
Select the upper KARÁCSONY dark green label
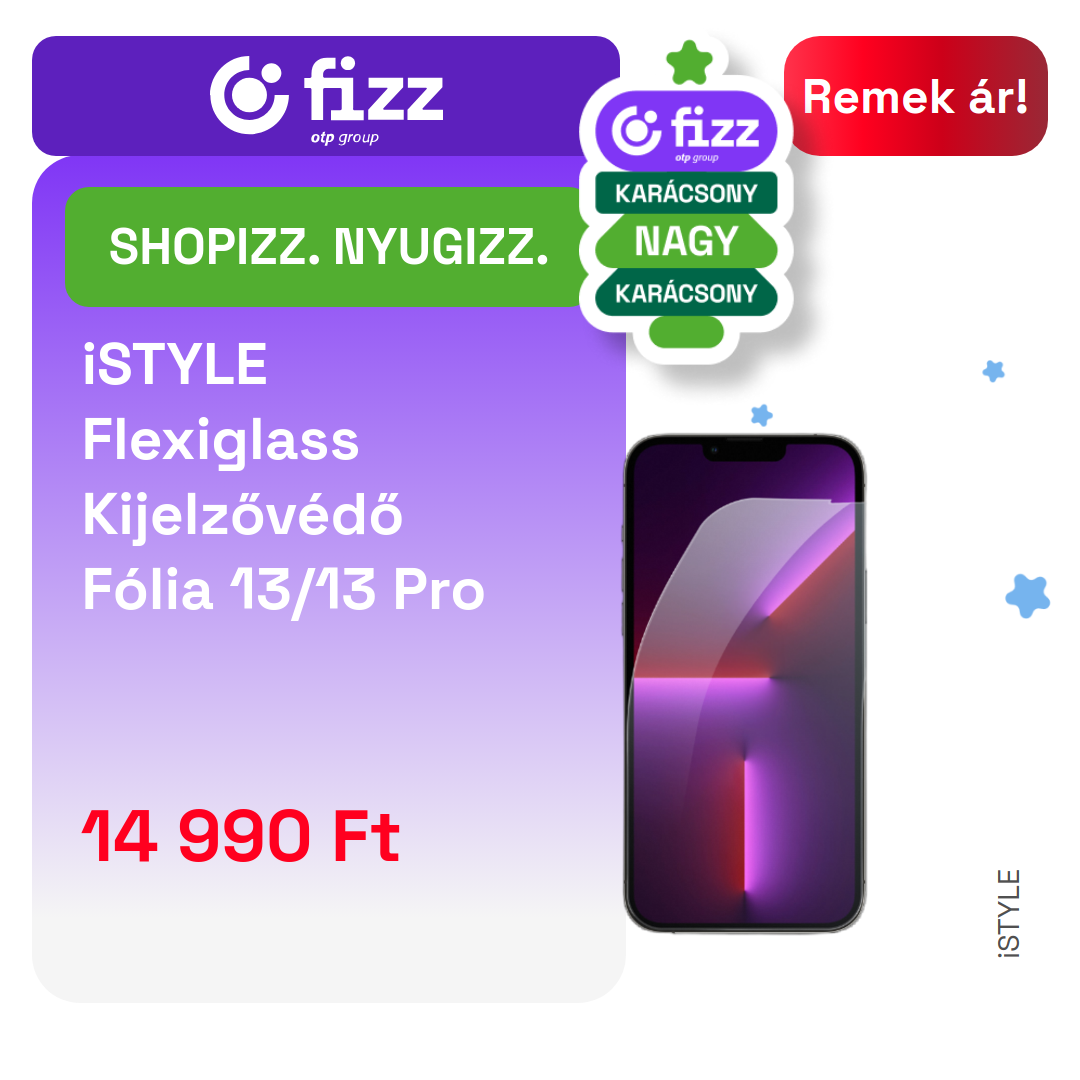coord(686,193)
